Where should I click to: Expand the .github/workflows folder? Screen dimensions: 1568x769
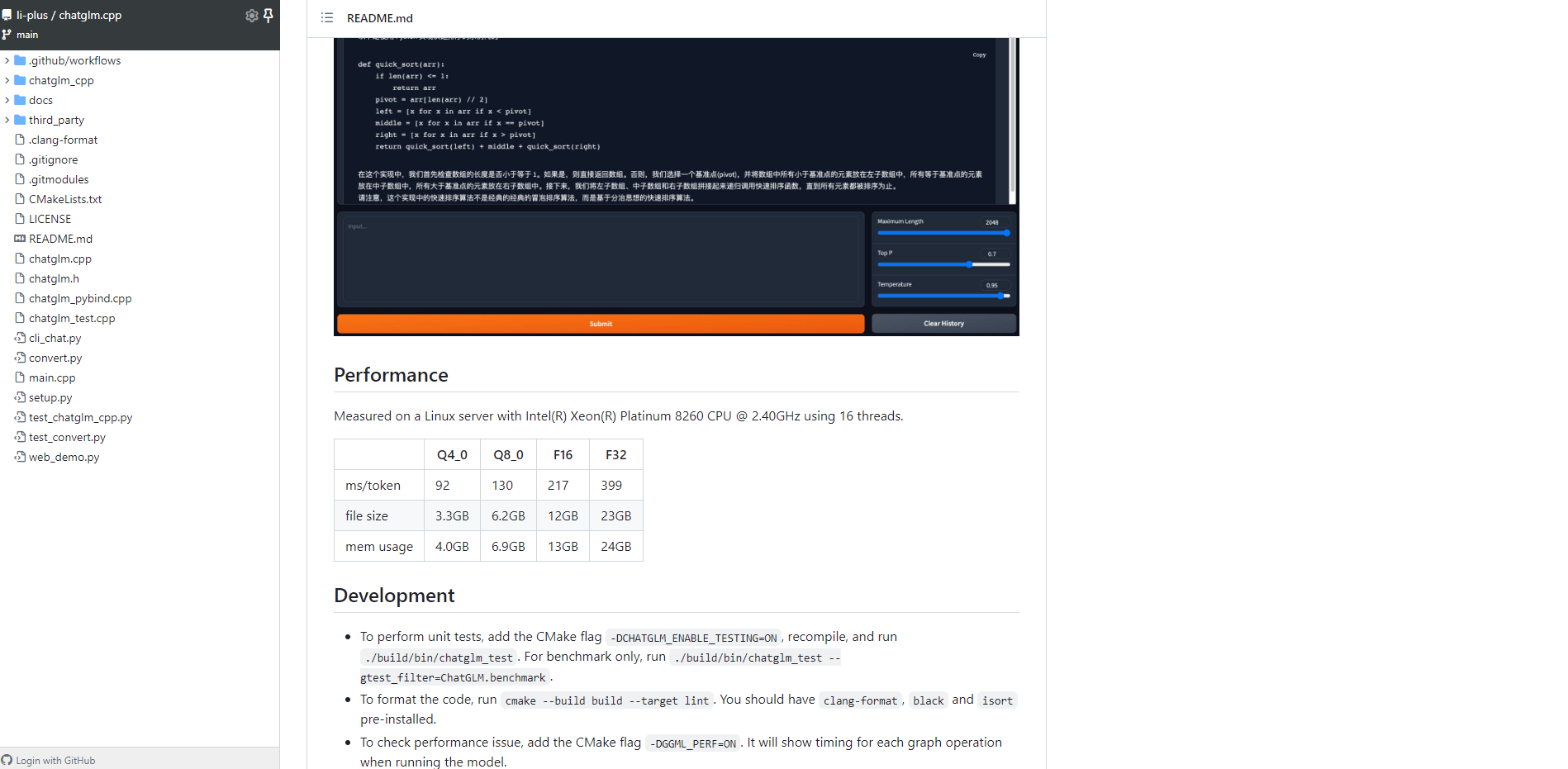7,60
